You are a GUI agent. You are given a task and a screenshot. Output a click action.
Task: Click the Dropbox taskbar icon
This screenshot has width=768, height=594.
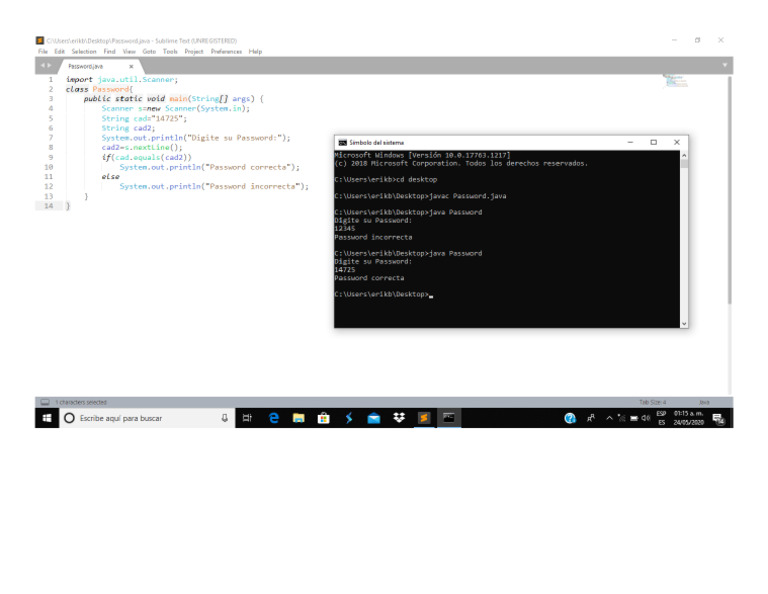click(x=398, y=418)
